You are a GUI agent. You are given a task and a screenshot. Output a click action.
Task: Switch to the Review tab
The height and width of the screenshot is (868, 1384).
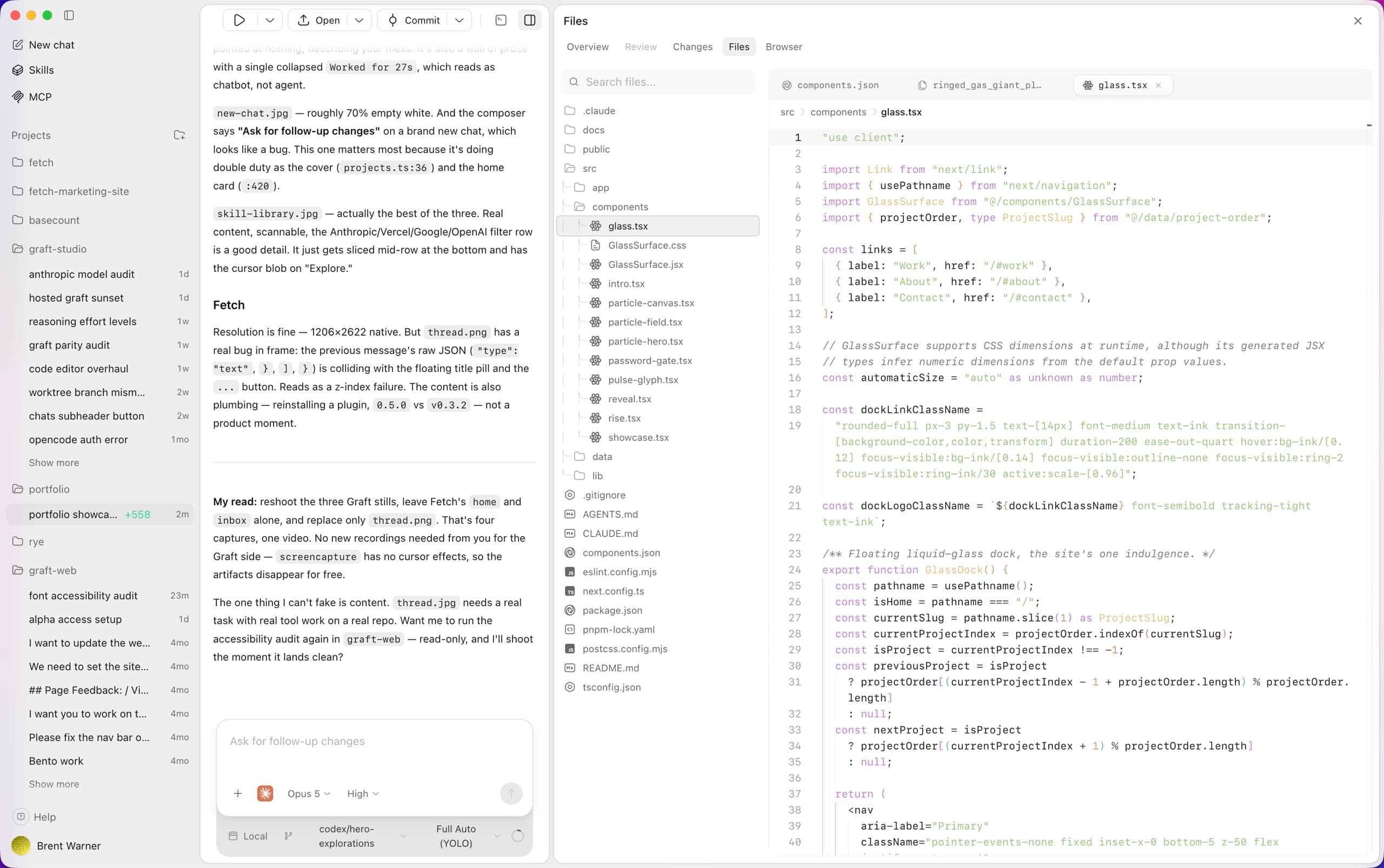click(640, 46)
